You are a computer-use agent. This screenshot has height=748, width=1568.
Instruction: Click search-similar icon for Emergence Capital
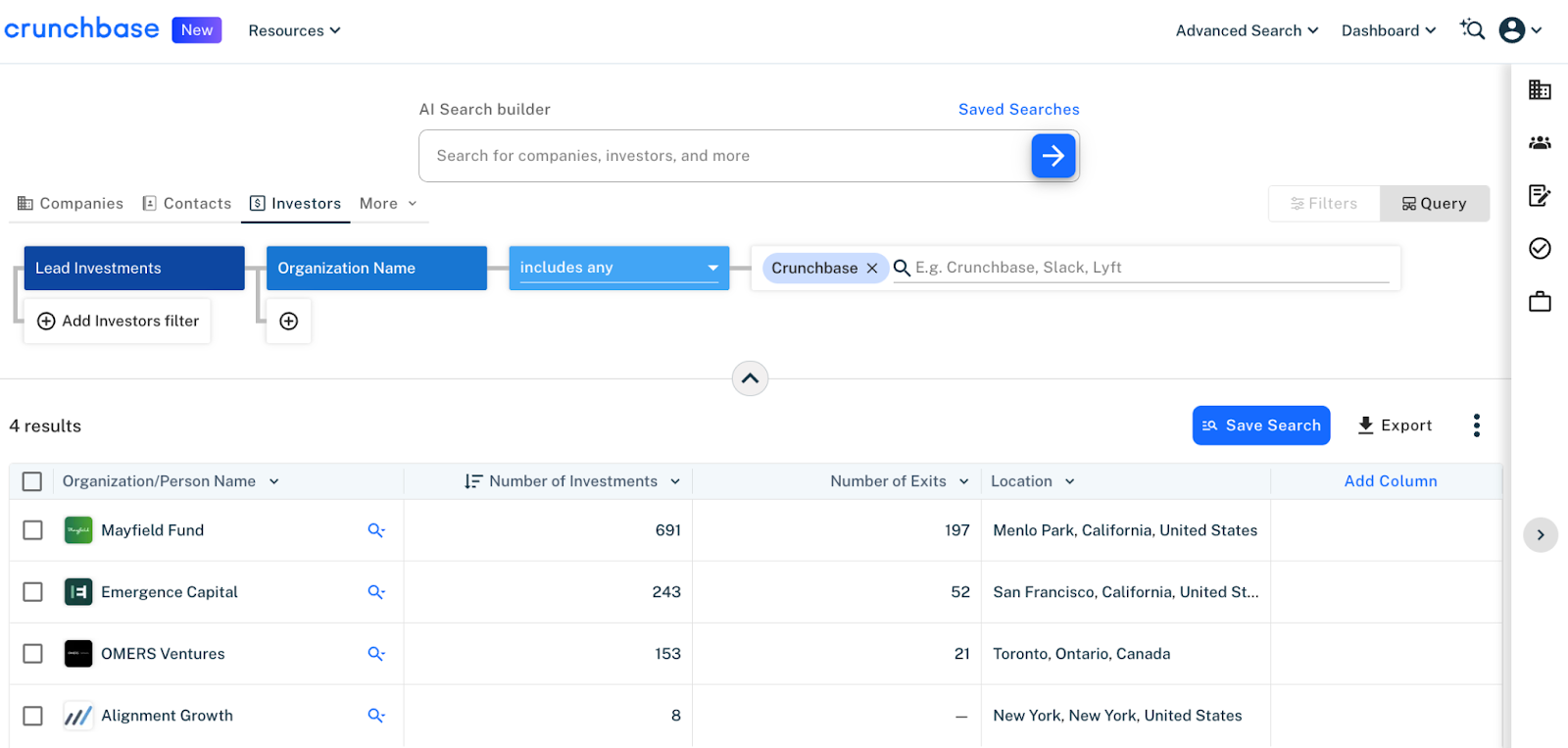(x=376, y=592)
